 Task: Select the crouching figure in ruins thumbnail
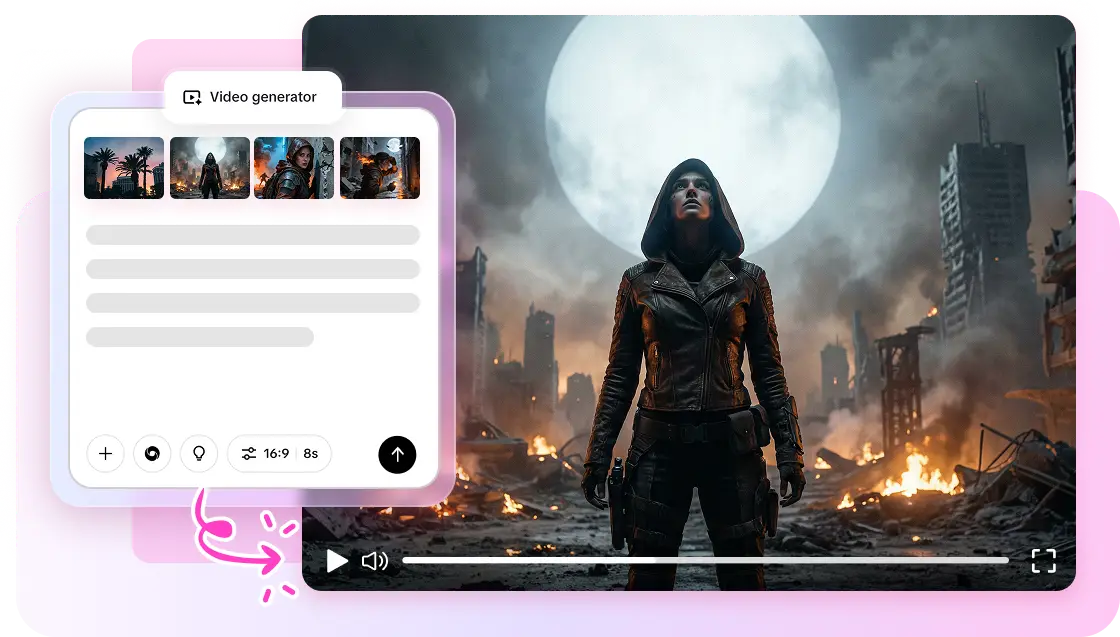pos(380,168)
